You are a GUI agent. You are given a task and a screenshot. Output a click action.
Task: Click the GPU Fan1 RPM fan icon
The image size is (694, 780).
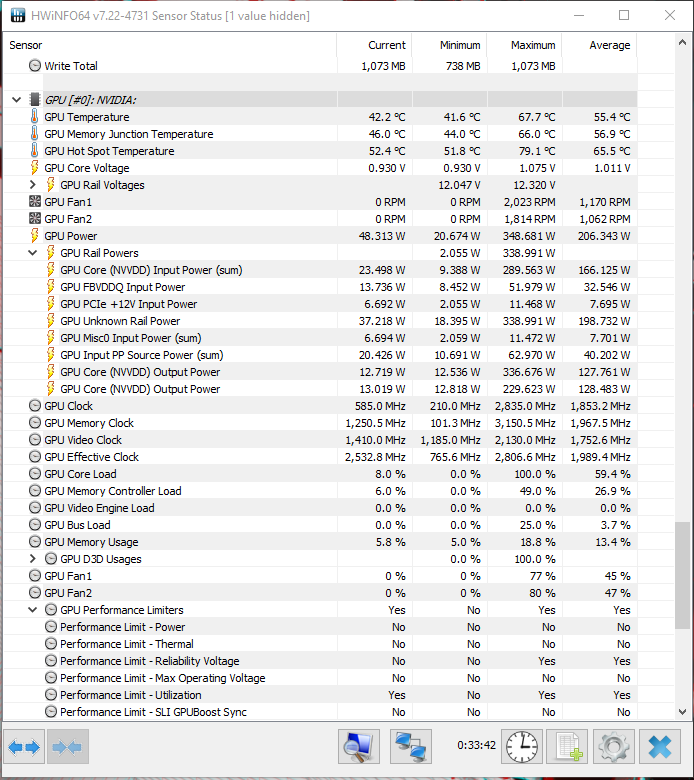35,201
